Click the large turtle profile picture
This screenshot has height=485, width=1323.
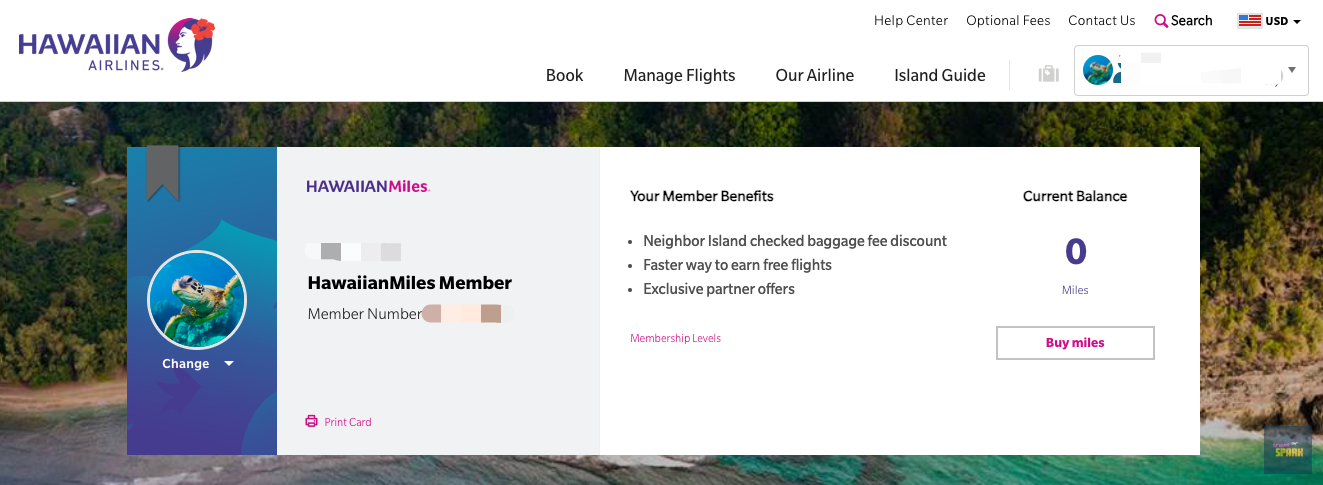tap(196, 300)
